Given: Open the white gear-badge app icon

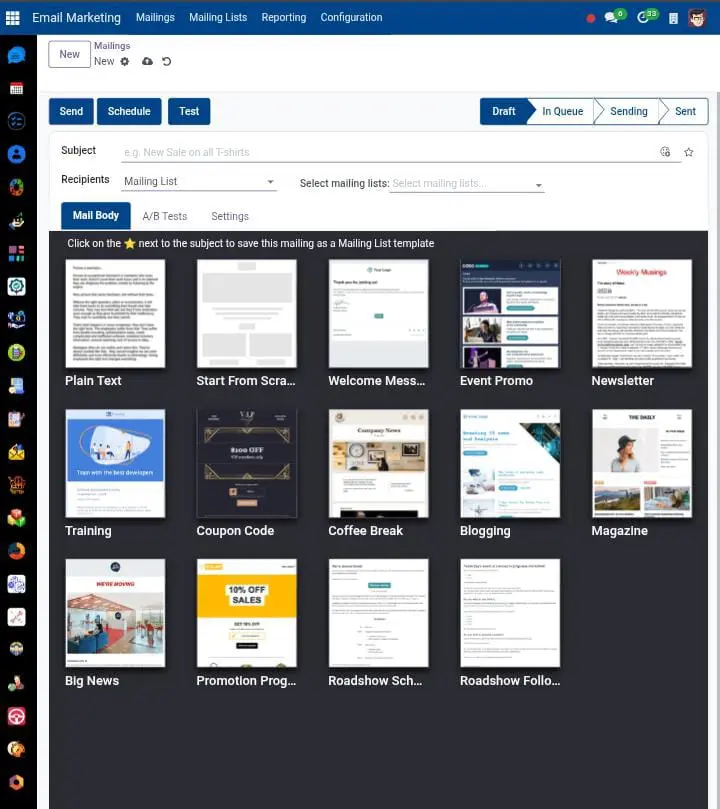Looking at the screenshot, I should (17, 286).
